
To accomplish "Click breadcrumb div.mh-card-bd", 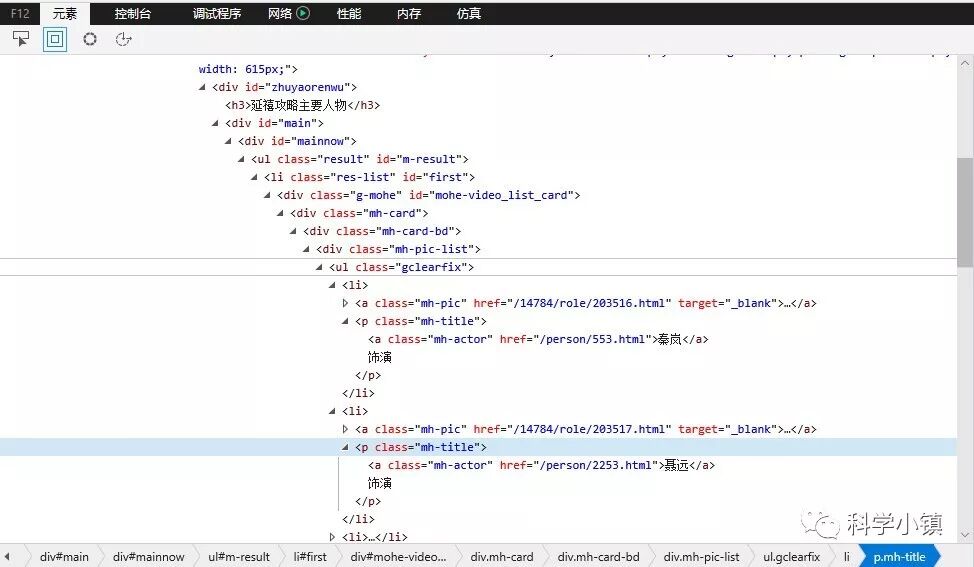I will click(x=598, y=556).
